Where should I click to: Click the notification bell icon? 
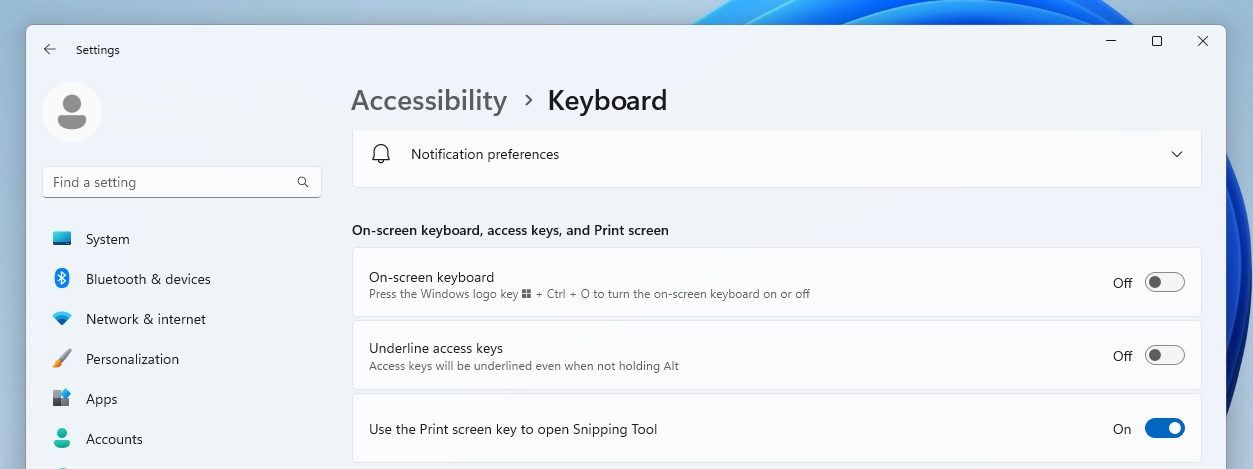(381, 154)
